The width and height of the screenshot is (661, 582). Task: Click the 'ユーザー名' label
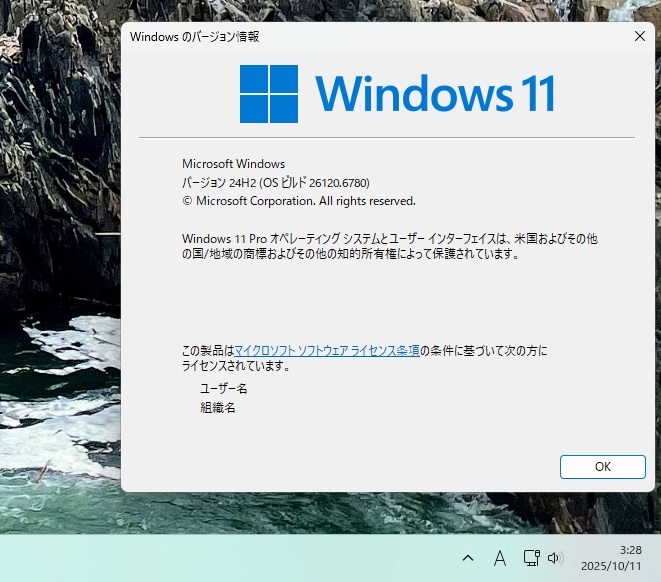(223, 388)
